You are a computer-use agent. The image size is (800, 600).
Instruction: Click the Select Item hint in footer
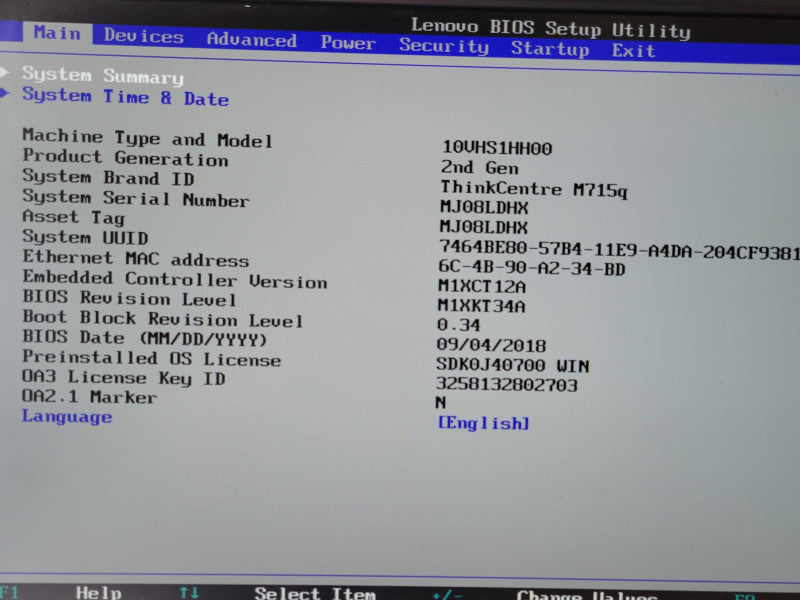coord(315,593)
